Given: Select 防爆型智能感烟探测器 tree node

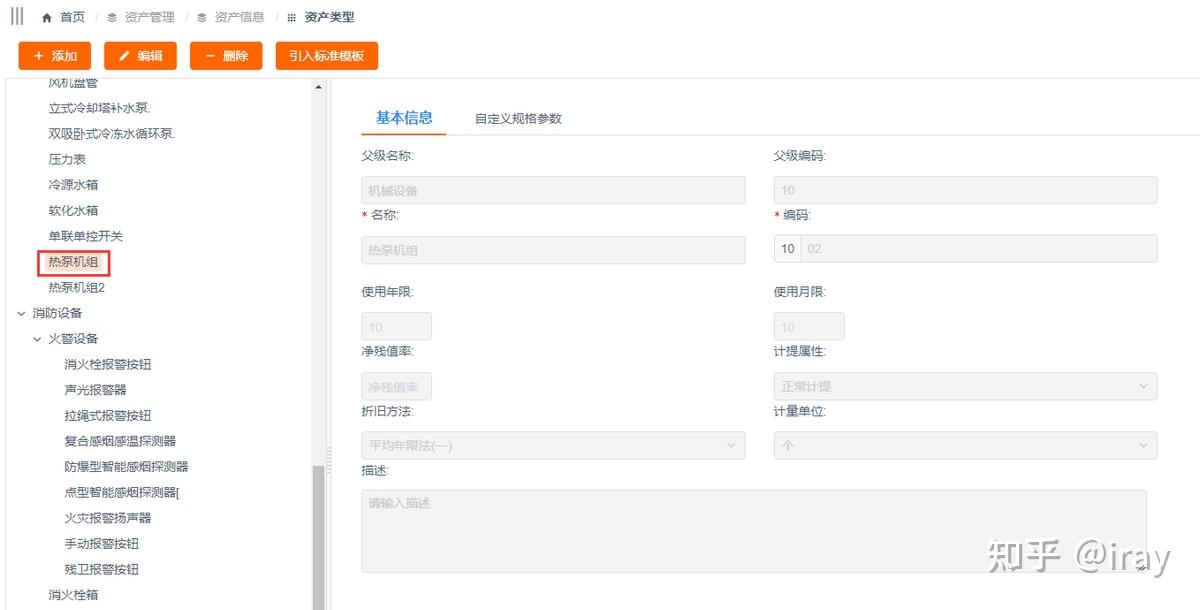Looking at the screenshot, I should tap(126, 467).
